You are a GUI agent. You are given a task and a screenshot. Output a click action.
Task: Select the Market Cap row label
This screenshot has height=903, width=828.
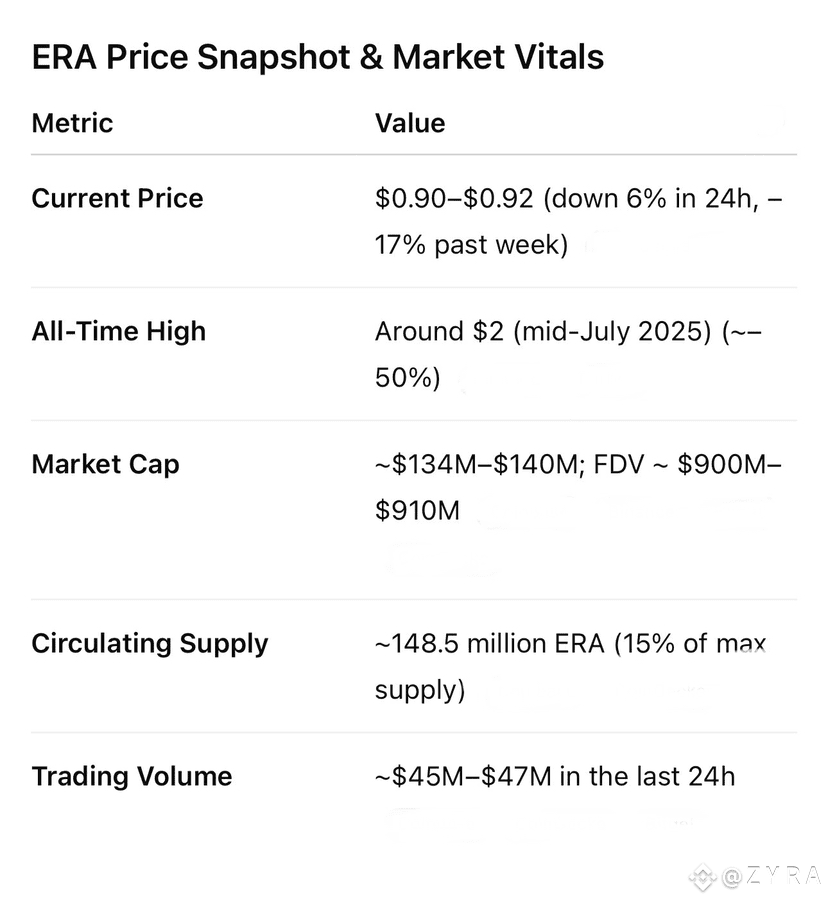coord(105,465)
